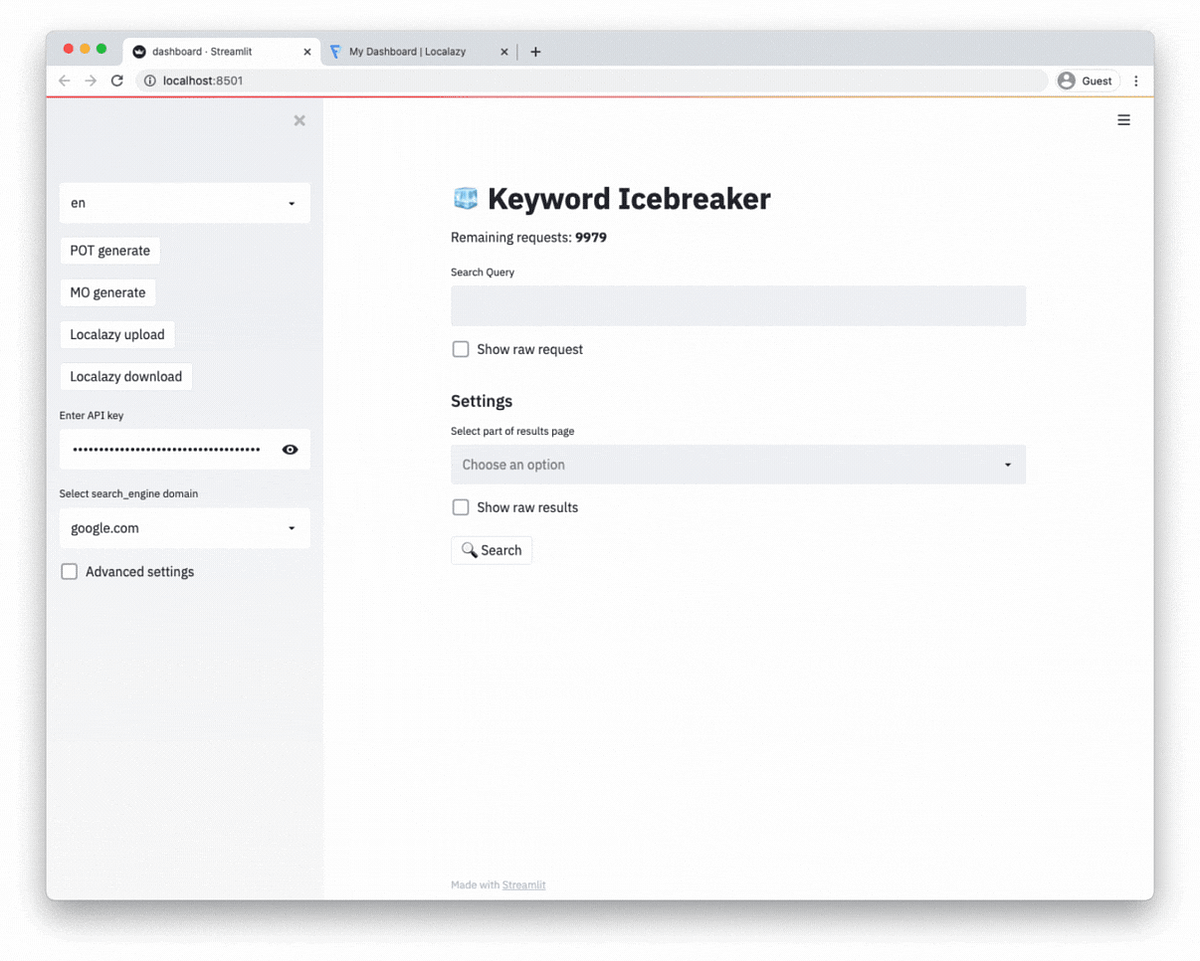Open the Choose an option dropdown
This screenshot has width=1200, height=961.
tap(738, 464)
